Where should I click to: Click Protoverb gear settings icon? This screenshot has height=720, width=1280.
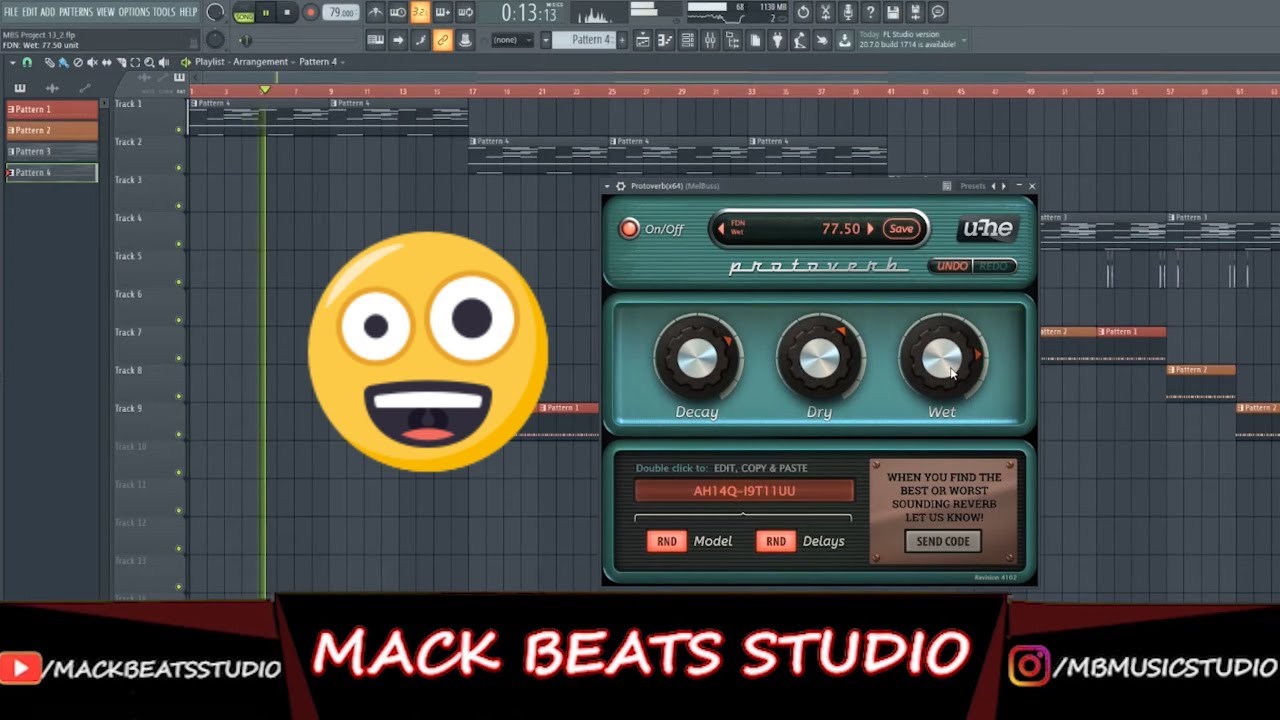[x=621, y=186]
